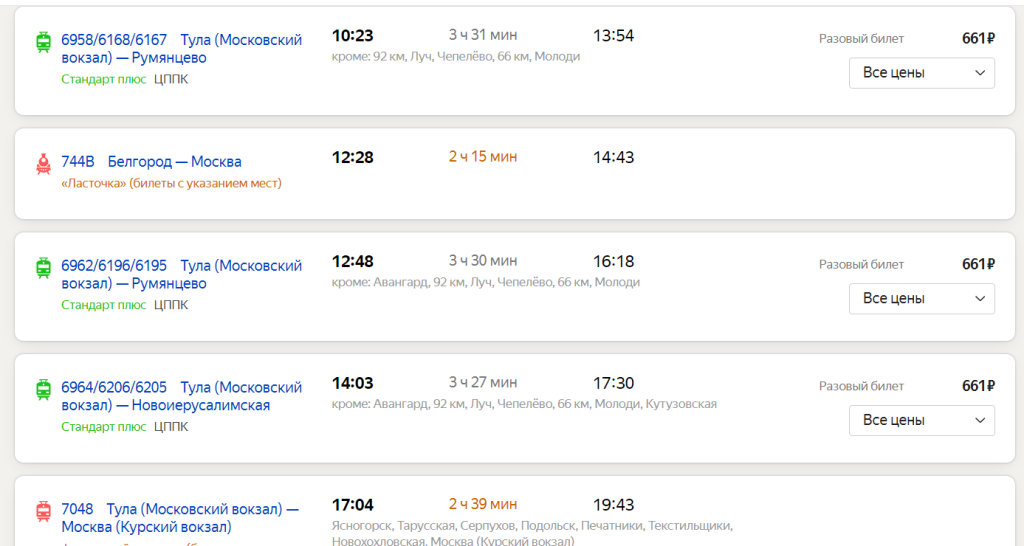The width and height of the screenshot is (1024, 546).
Task: Click 'Разовый билет' label for 10:23 train
Action: point(861,39)
